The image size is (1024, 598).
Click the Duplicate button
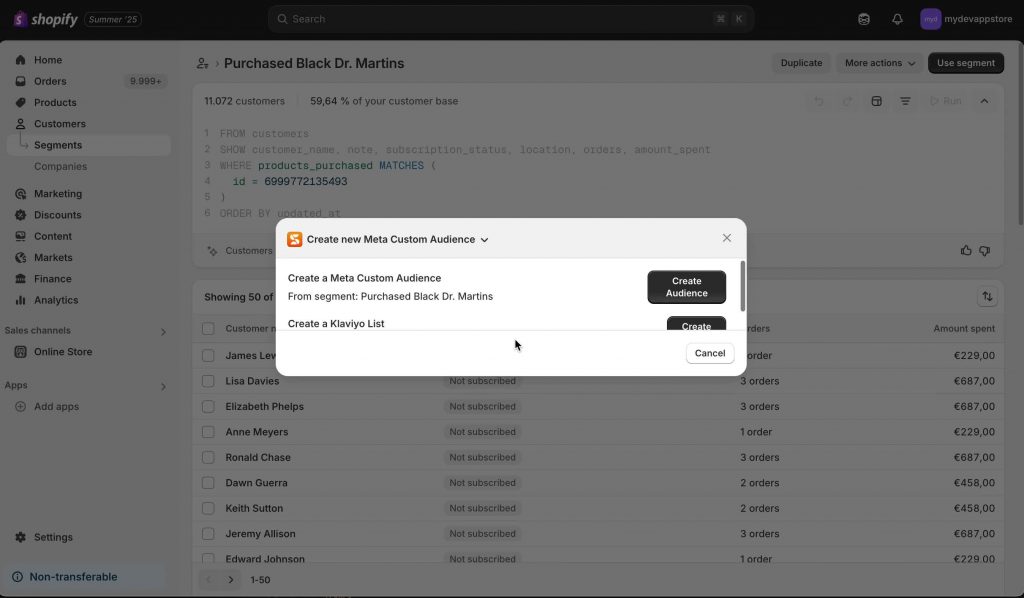801,63
